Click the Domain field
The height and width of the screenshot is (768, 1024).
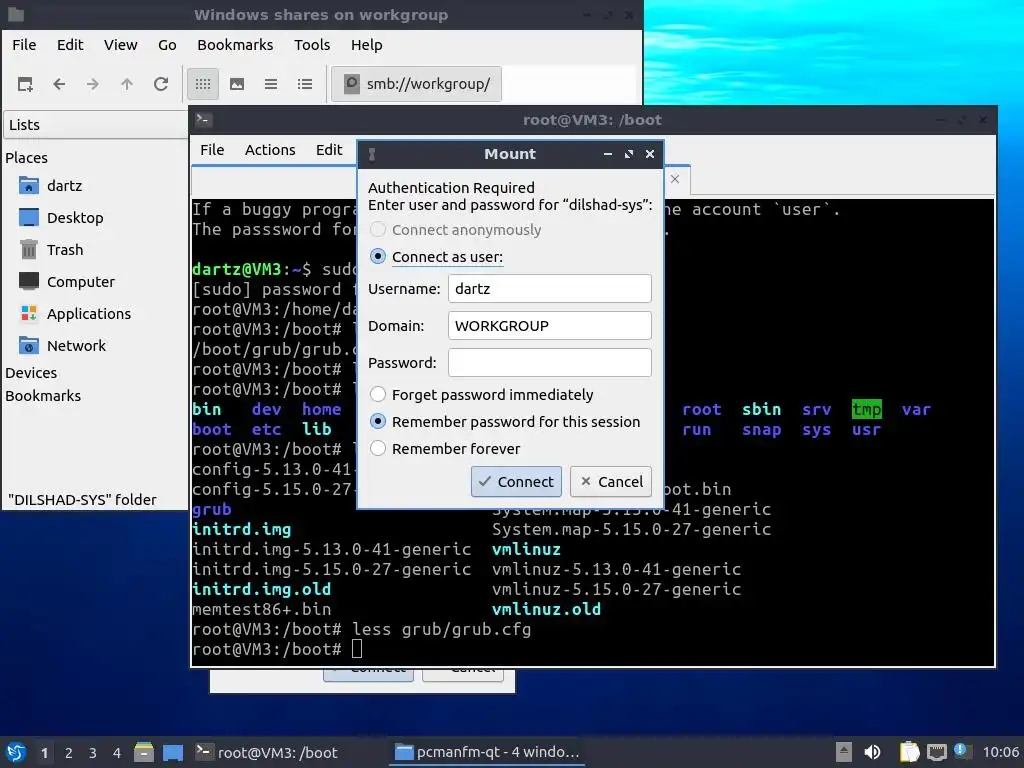pos(550,326)
